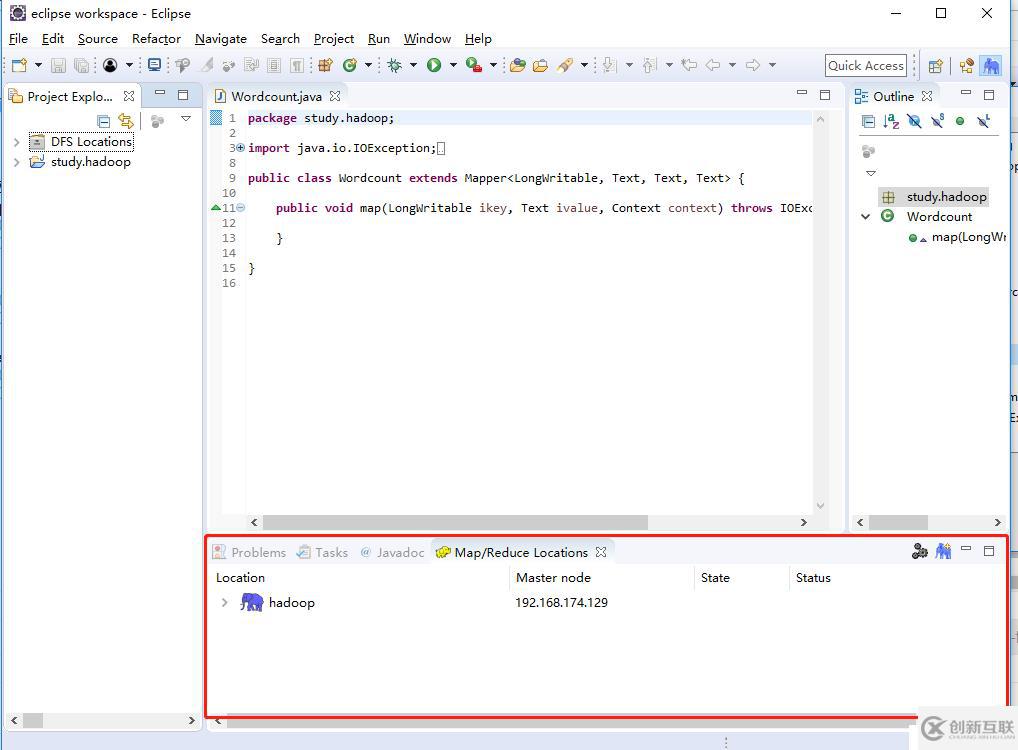The height and width of the screenshot is (750, 1018).
Task: Close the Wordcount.java editor tab
Action: (x=335, y=96)
